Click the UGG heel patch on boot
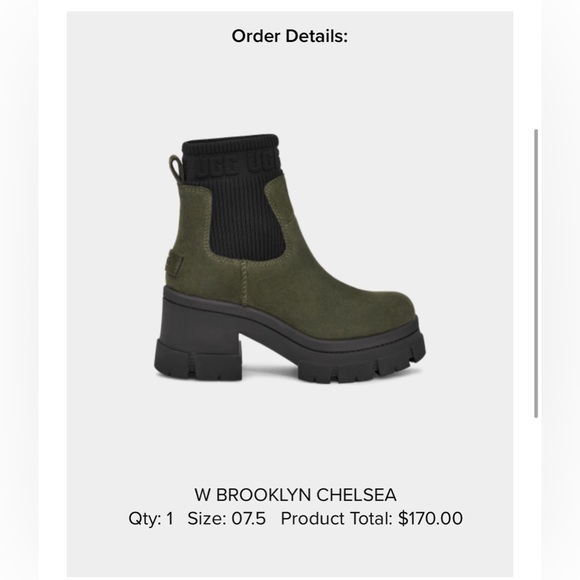Viewport: 580px width, 580px height. [173, 263]
